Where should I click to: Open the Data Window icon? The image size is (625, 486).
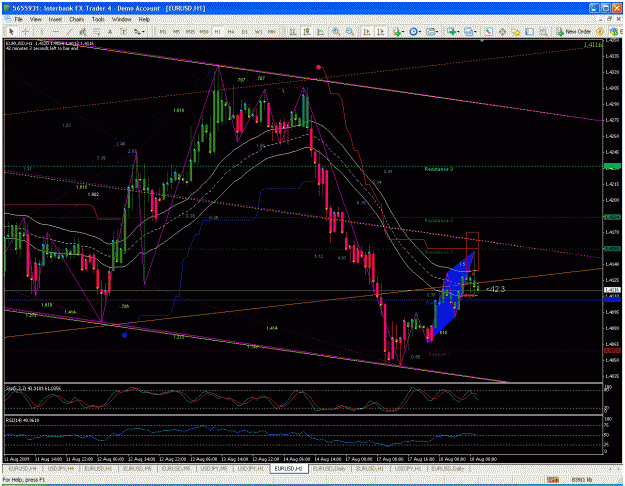coord(502,31)
